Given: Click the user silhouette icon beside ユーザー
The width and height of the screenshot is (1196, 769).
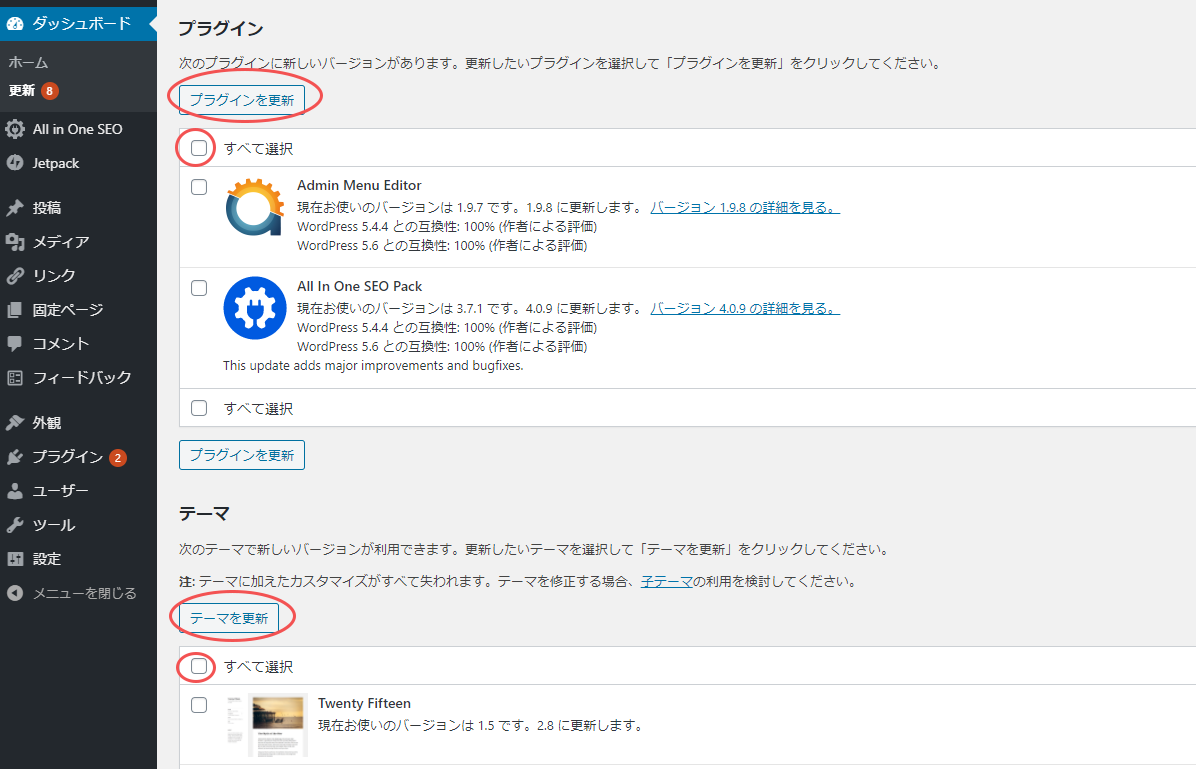Looking at the screenshot, I should pos(15,491).
